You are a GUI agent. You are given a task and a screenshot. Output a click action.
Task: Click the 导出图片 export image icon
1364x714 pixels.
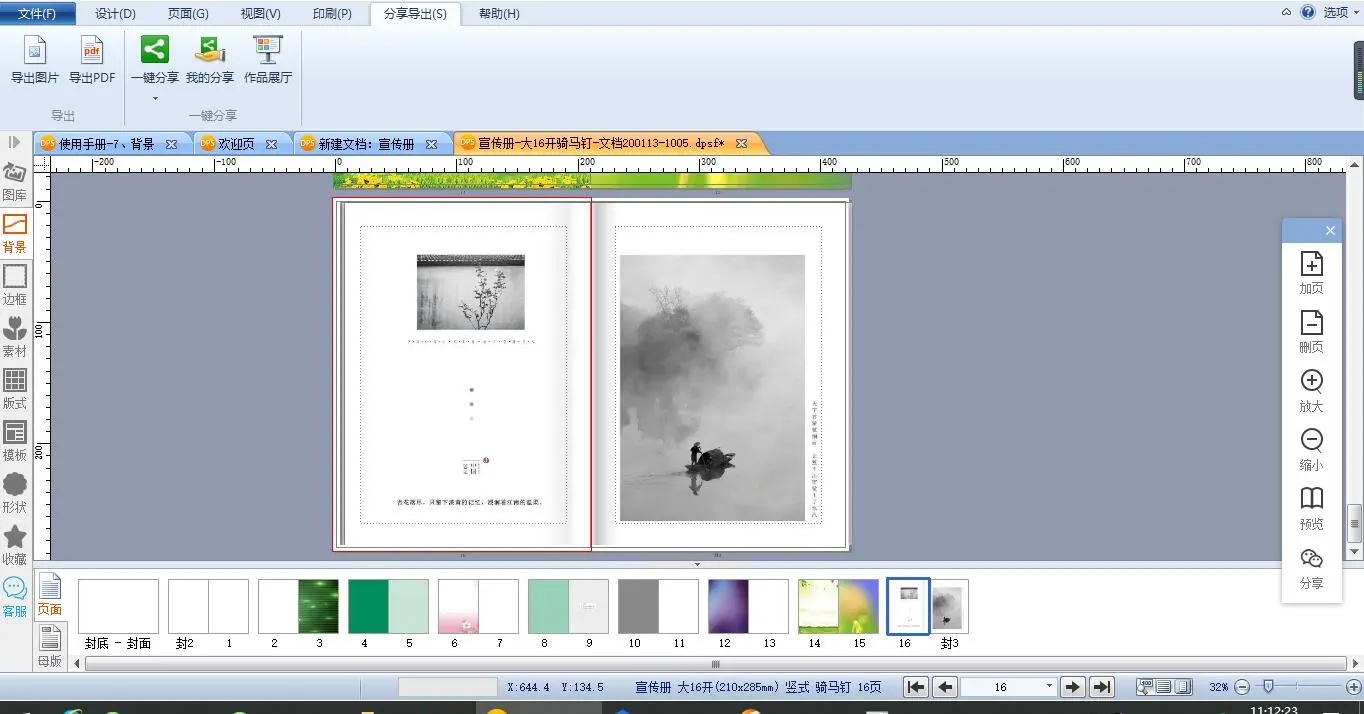(35, 58)
